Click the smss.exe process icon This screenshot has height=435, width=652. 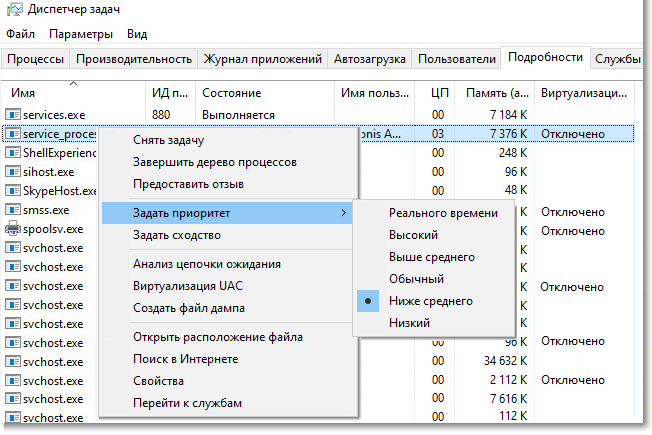tap(13, 210)
